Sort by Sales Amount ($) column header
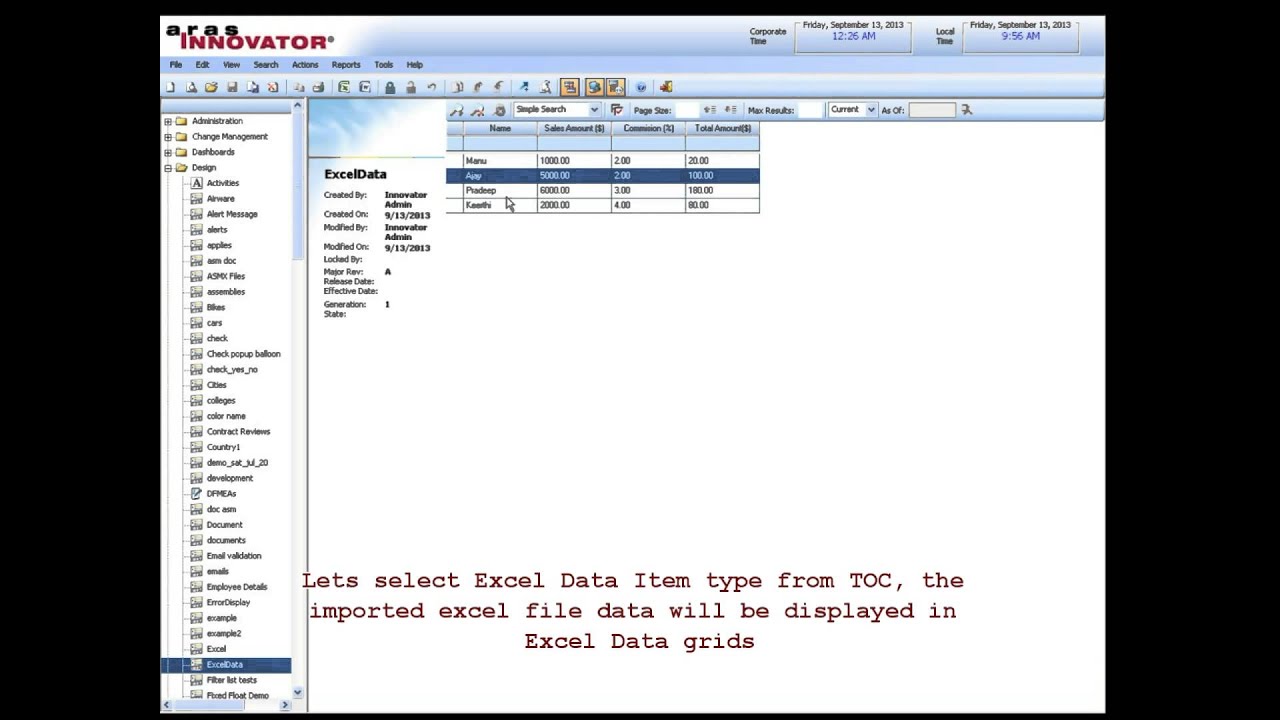1280x720 pixels. tap(574, 128)
